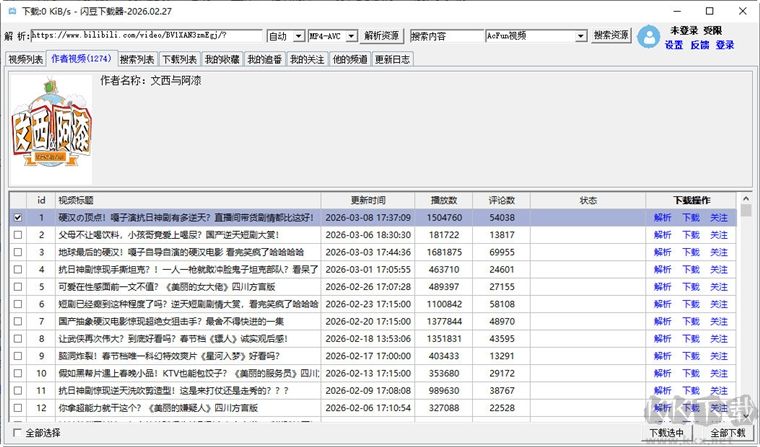The height and width of the screenshot is (447, 760).
Task: Open the 反馈 link
Action: (x=700, y=45)
